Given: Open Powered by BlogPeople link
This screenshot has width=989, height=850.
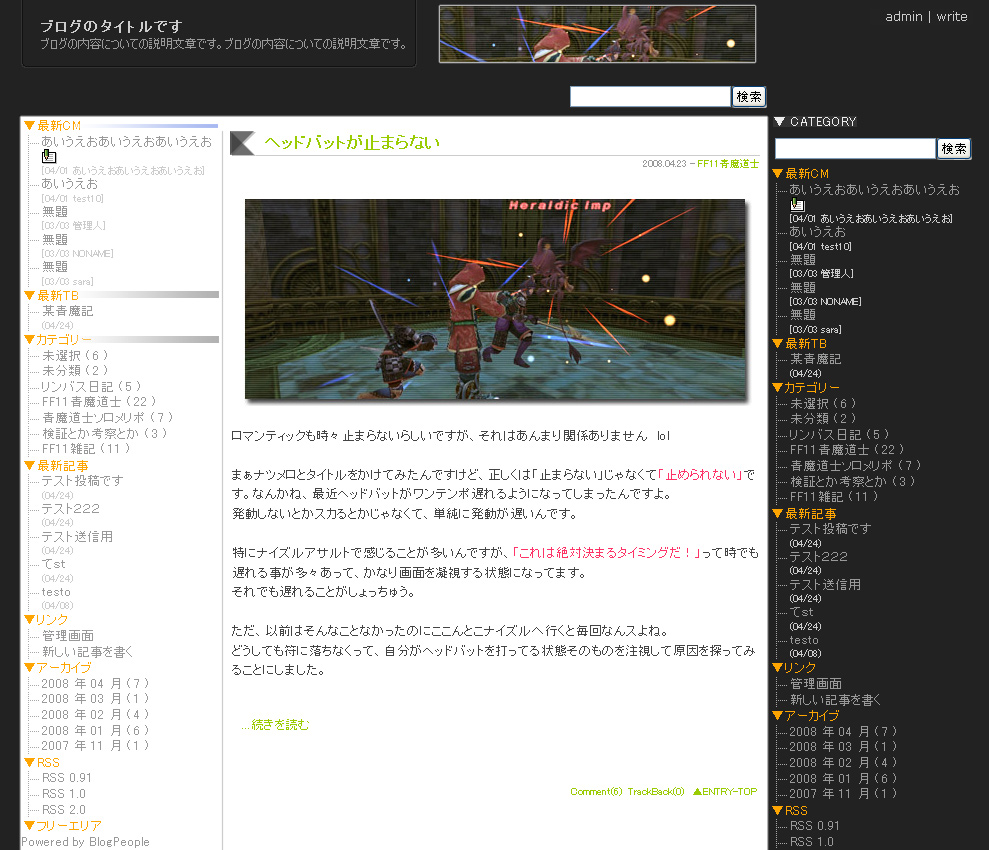Looking at the screenshot, I should click(86, 842).
